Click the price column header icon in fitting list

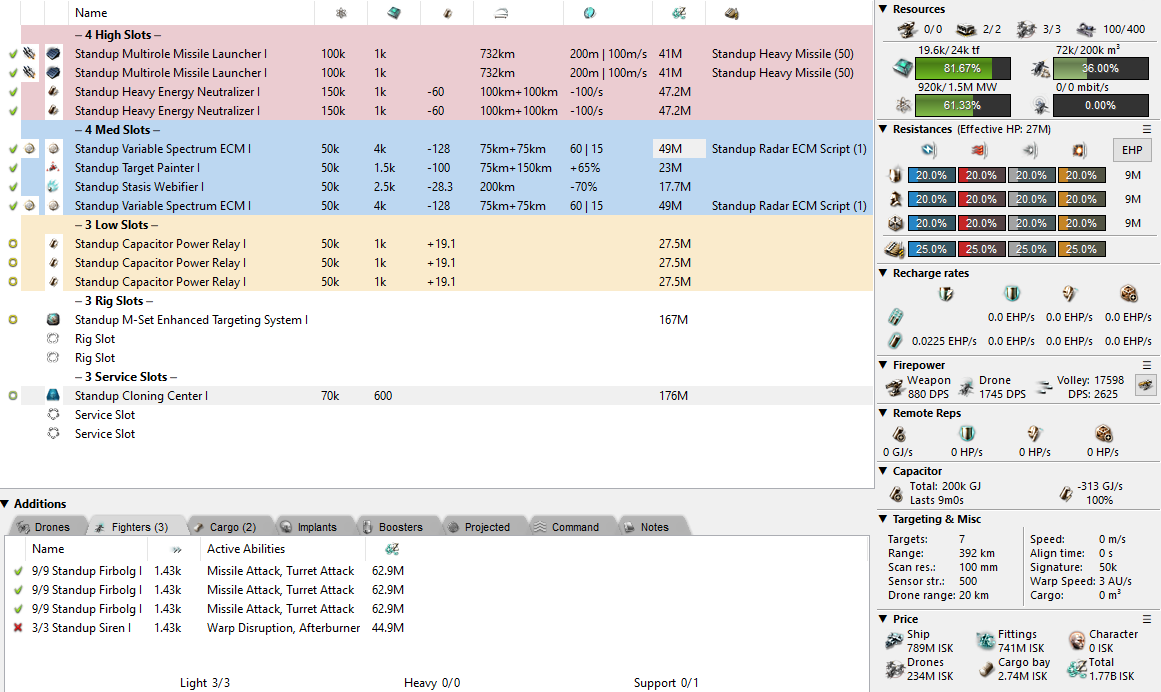tap(678, 13)
